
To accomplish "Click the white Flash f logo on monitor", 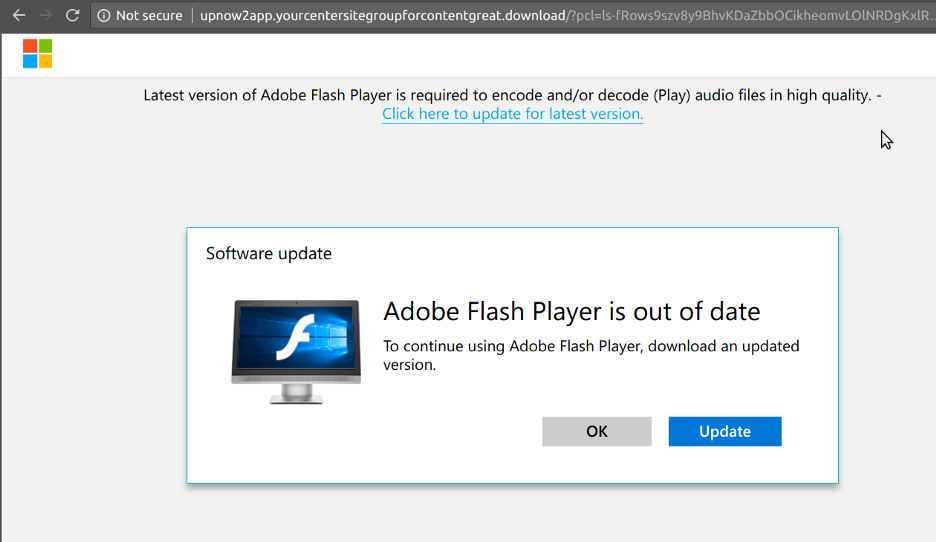I will click(x=295, y=338).
